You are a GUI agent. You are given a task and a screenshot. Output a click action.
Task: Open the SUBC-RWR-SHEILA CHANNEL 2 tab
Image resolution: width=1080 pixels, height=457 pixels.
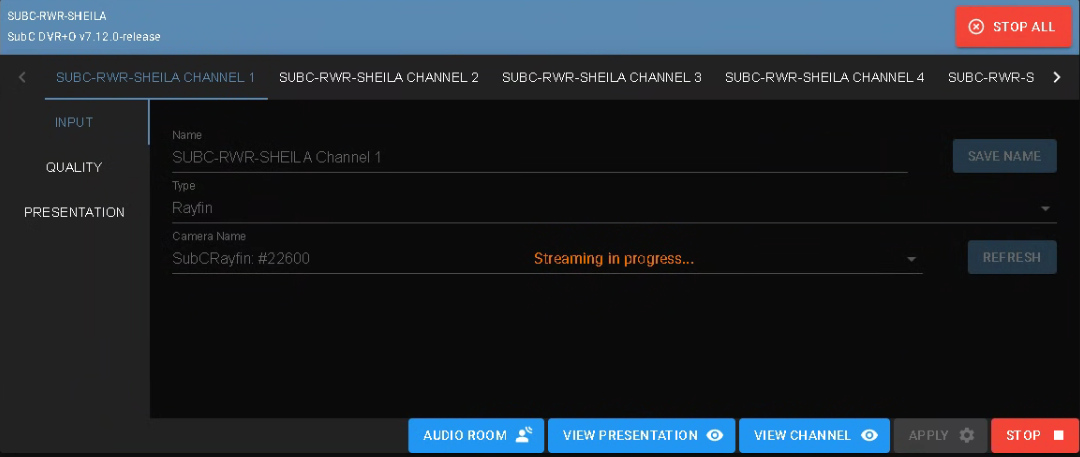[378, 77]
